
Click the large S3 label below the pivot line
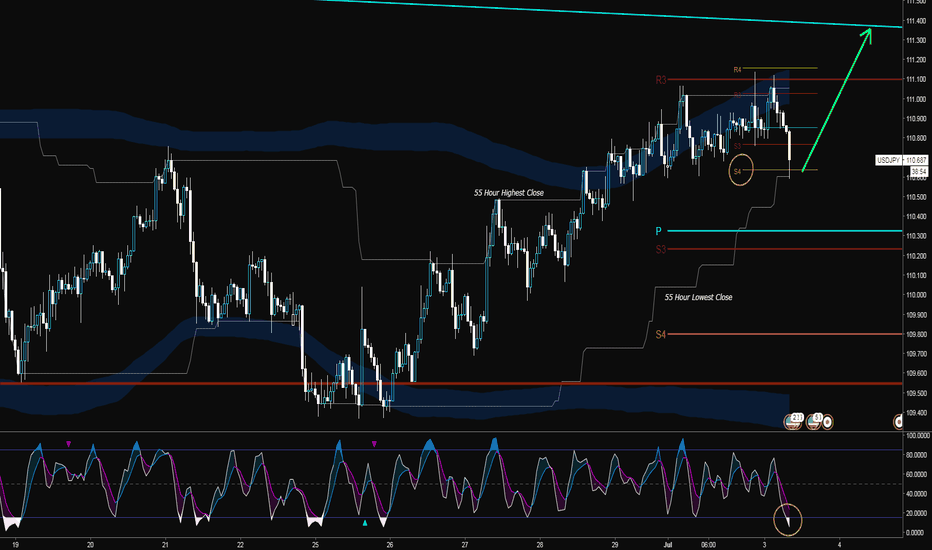[661, 249]
